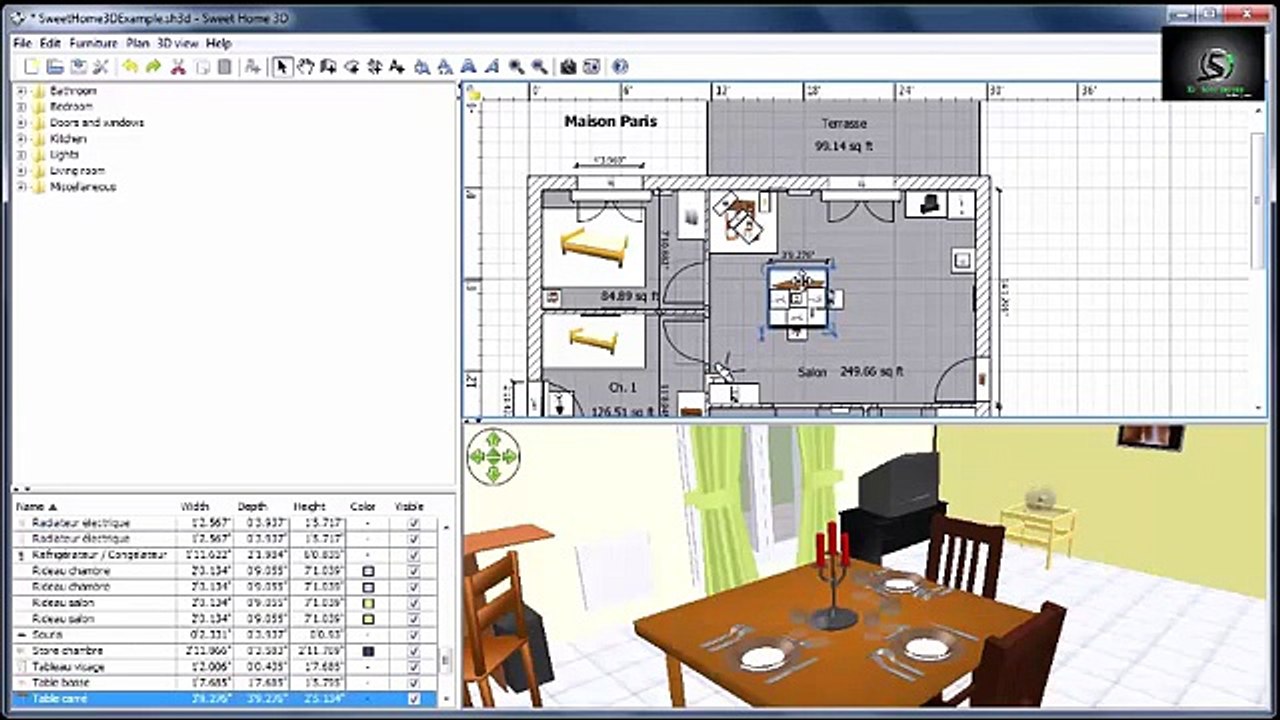
Task: Uncheck Visible for Store chambre row
Action: 414,651
